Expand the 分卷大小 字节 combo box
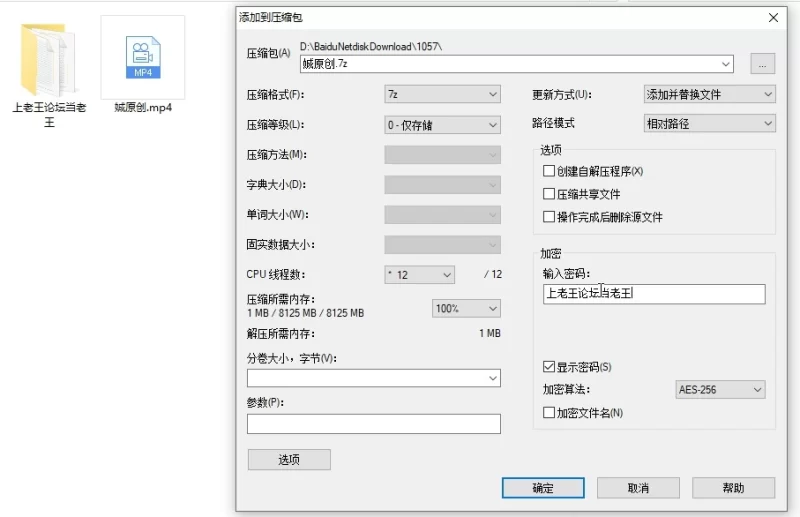800x517 pixels. pos(373,378)
